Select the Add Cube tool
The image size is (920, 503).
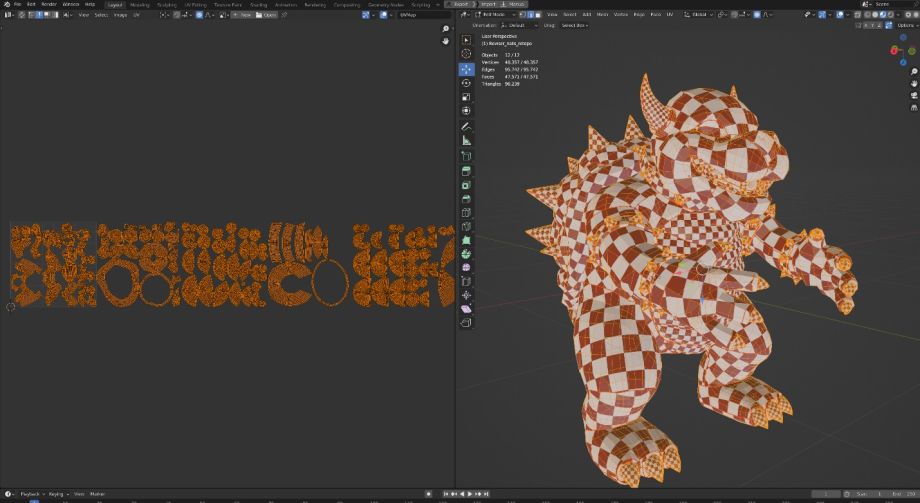point(466,156)
